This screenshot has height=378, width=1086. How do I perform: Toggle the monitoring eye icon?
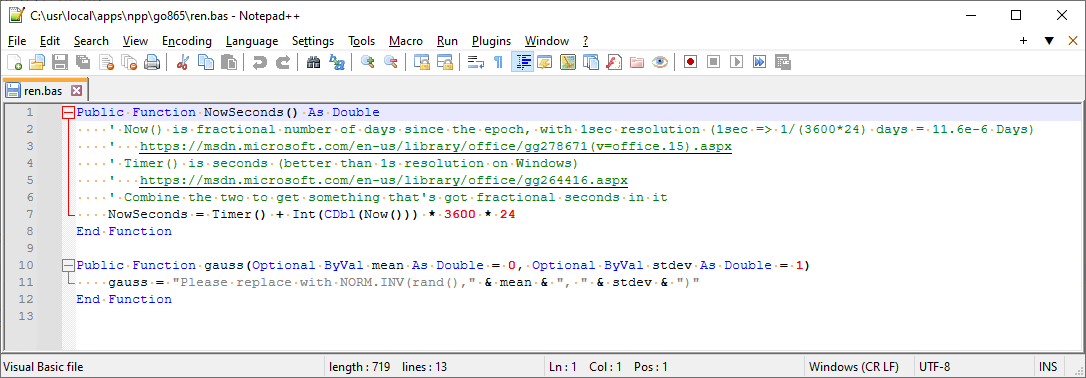click(x=660, y=62)
